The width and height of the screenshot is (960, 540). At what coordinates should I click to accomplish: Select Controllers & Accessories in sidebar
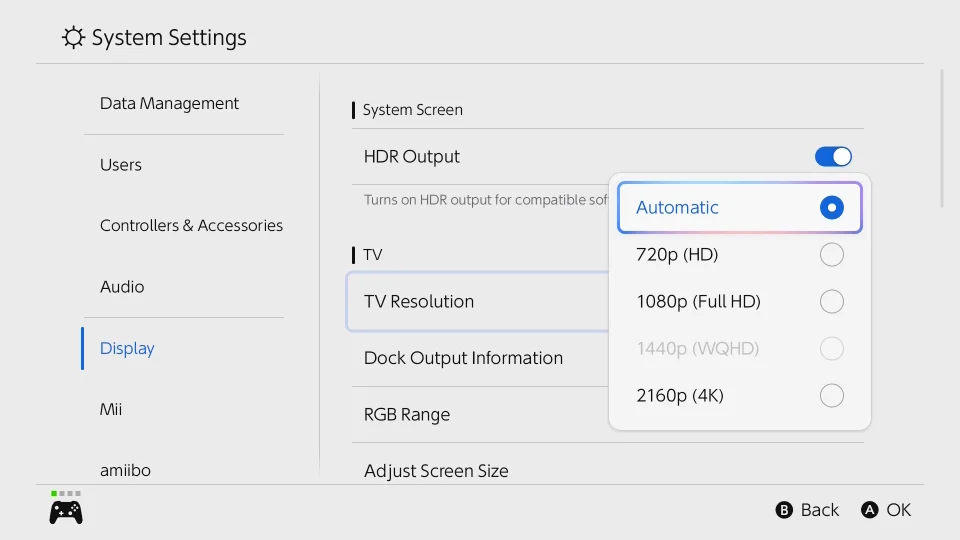click(x=191, y=226)
